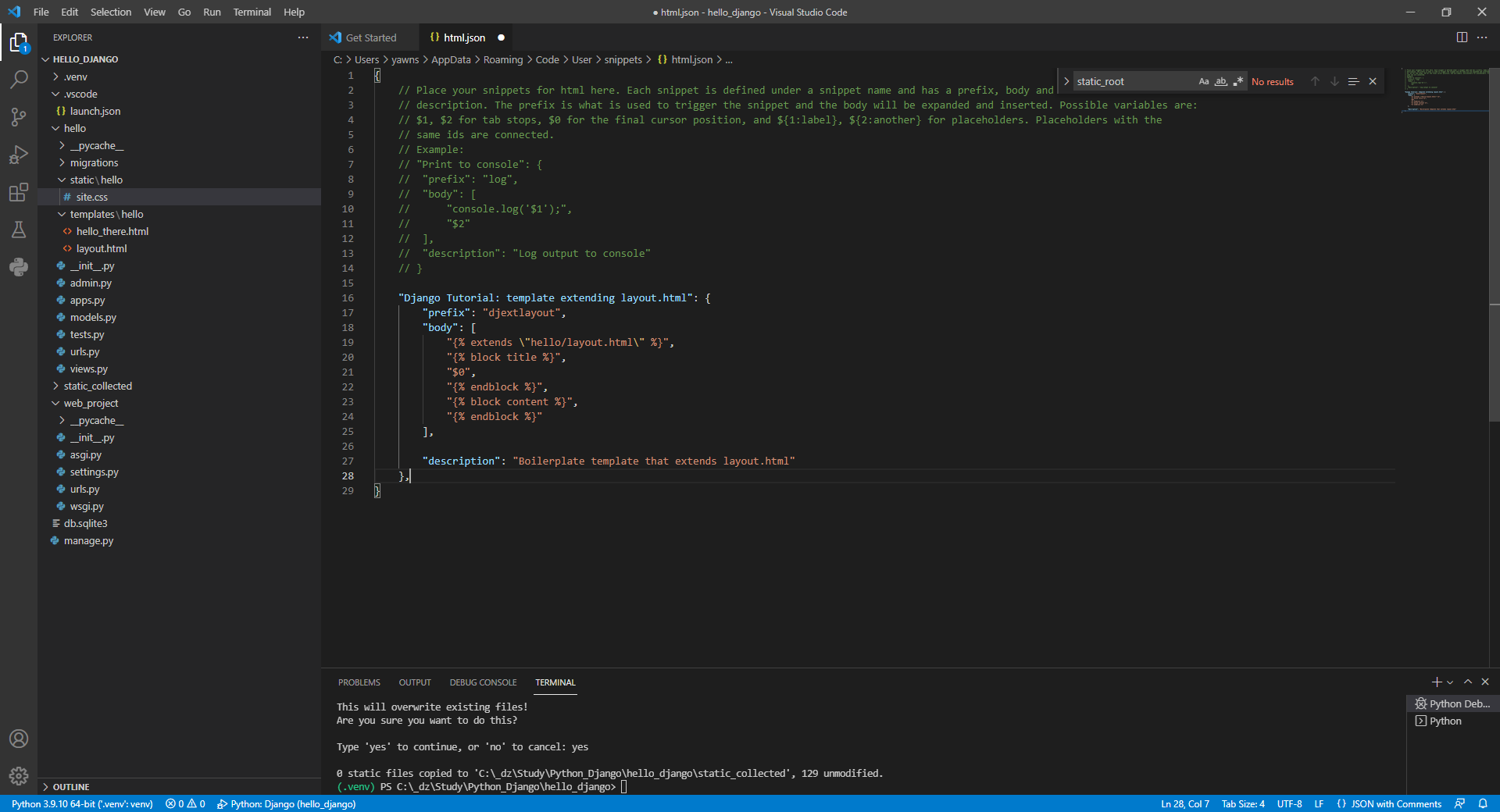Select Python Debug terminal instance
Screen dimensions: 1500x812
[1452, 703]
